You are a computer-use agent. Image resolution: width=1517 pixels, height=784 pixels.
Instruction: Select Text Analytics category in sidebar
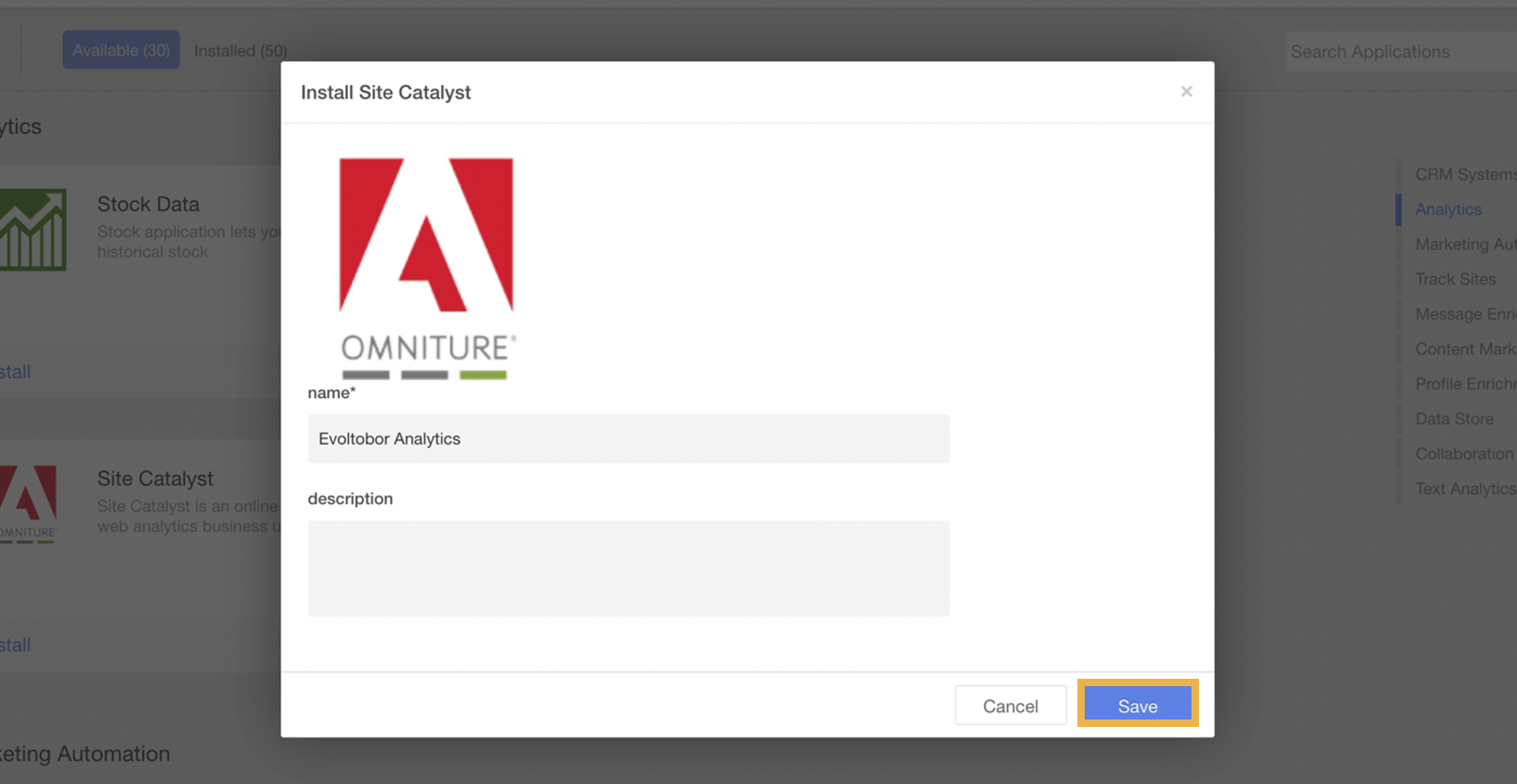[x=1465, y=488]
